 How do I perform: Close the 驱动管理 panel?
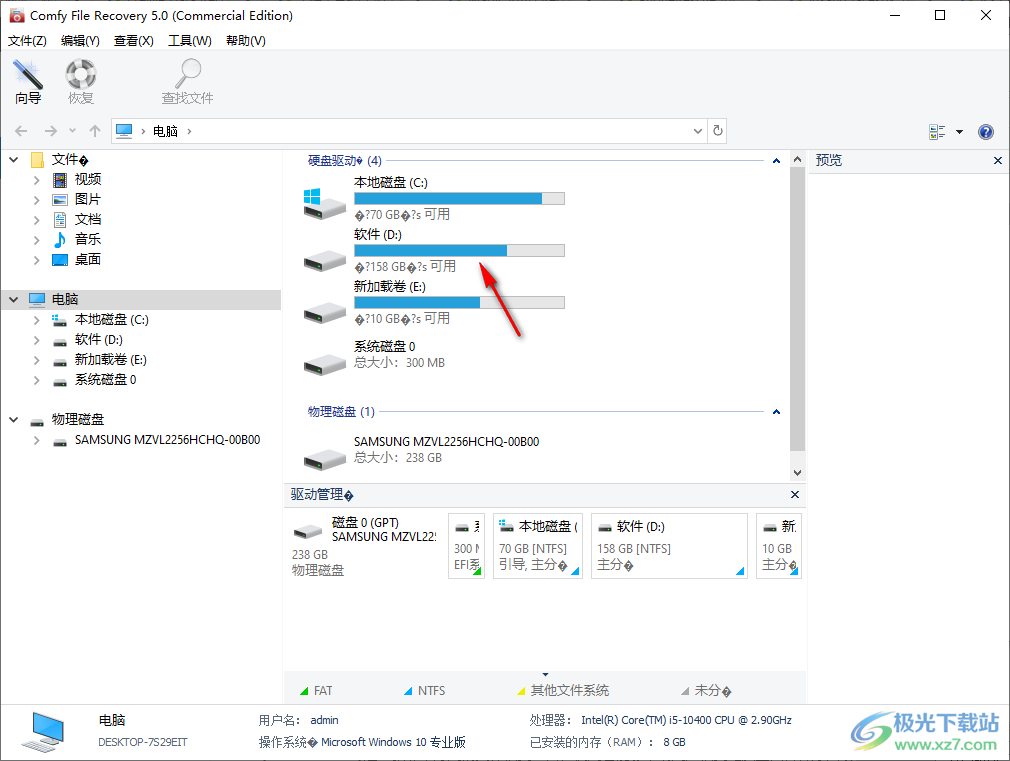click(795, 494)
